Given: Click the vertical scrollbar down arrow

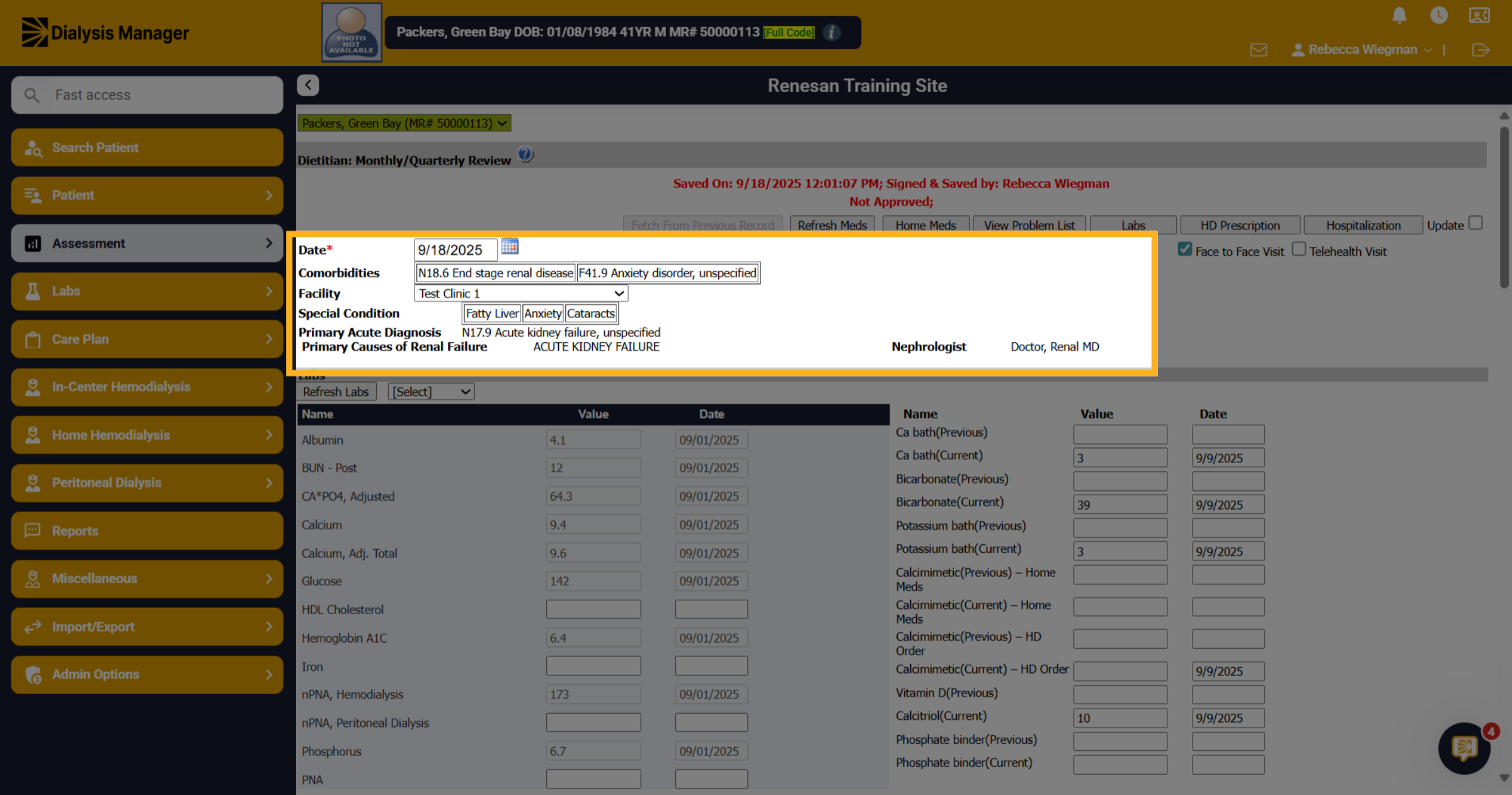Looking at the screenshot, I should coord(1504,778).
